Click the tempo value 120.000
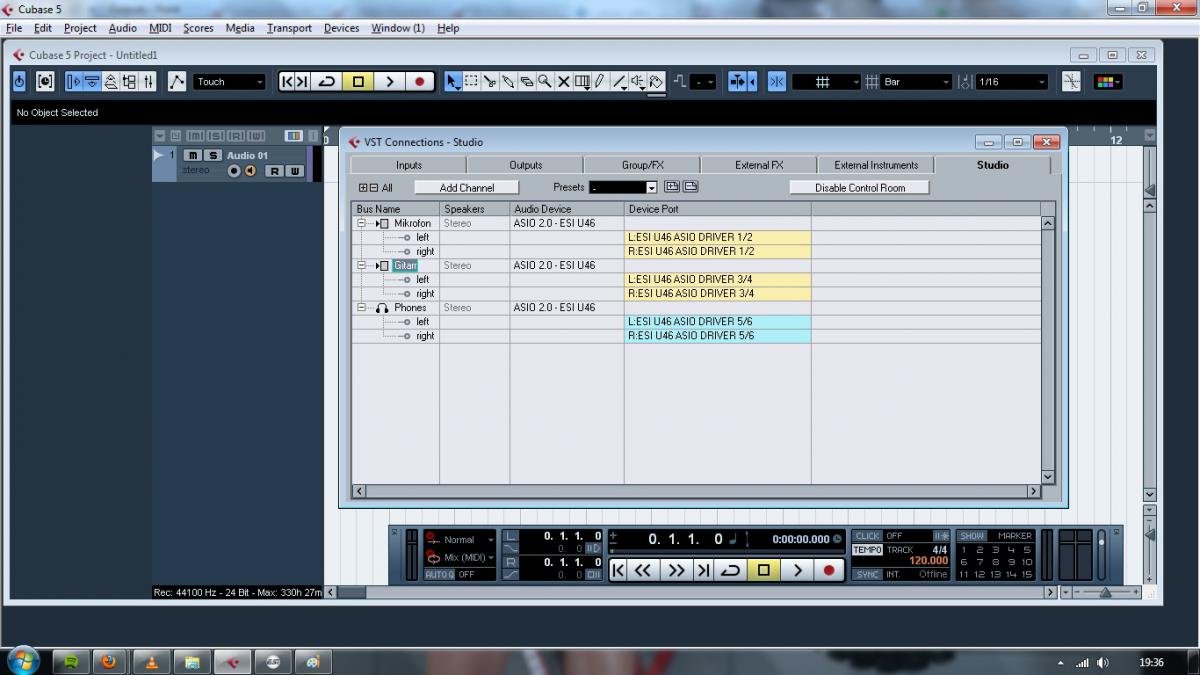Screen dimensions: 1200x675 click(928, 561)
